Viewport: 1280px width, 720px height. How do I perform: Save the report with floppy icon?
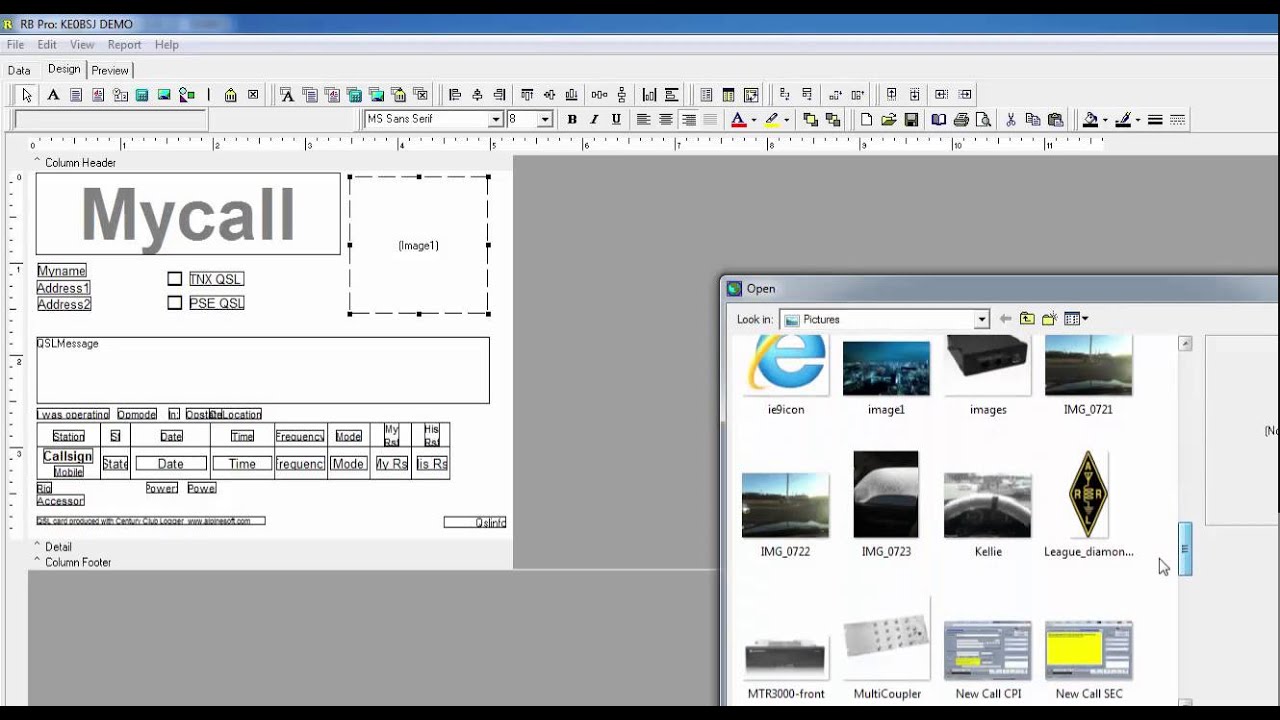[x=911, y=120]
